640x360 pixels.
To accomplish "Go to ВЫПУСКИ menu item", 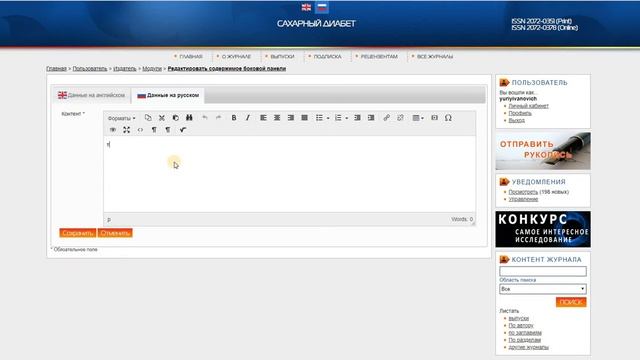I will click(282, 56).
